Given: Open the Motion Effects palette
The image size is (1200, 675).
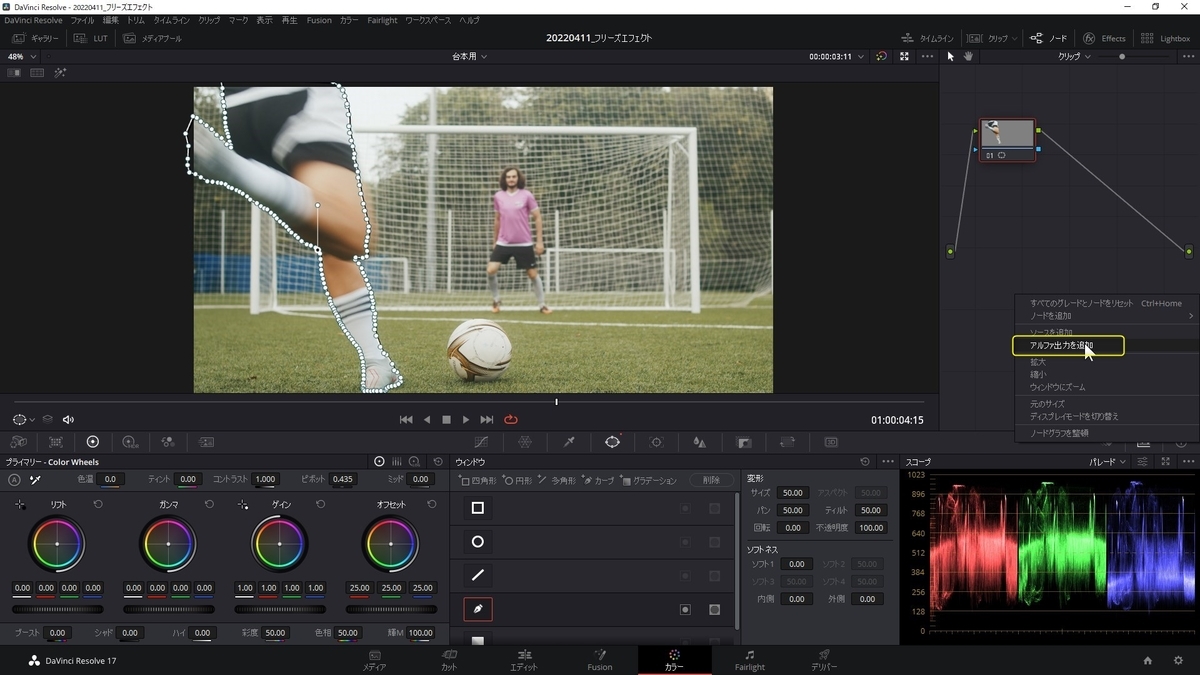Looking at the screenshot, I should [x=206, y=442].
